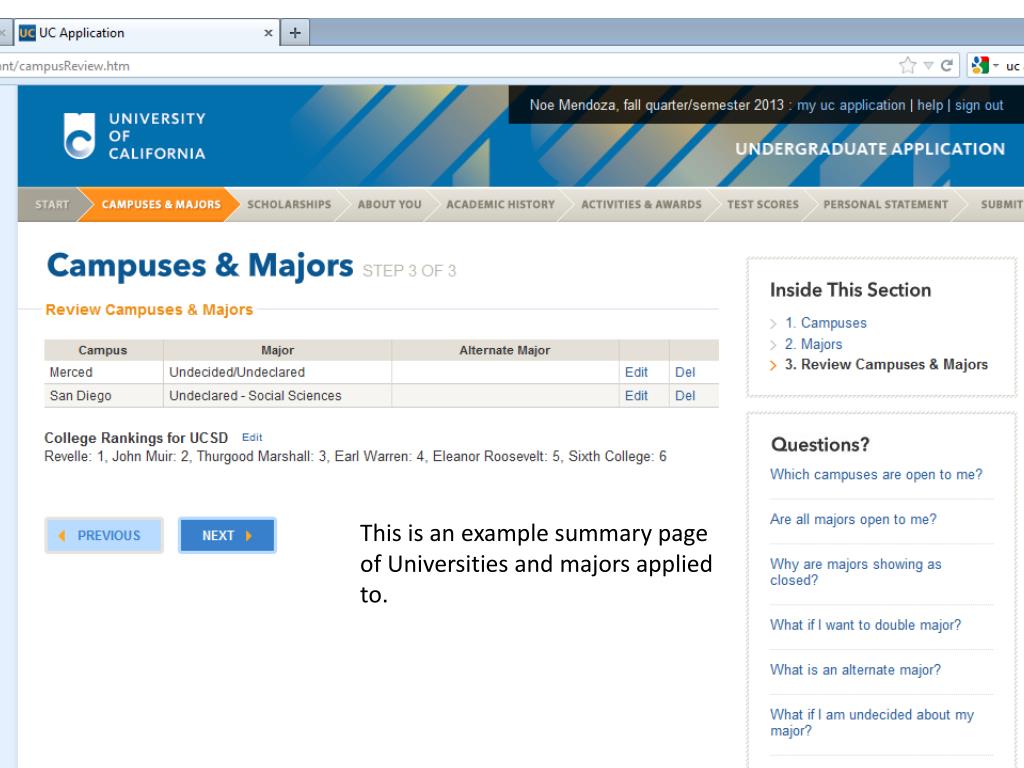Click the Major column header
Screen dimensions: 1024x768
pyautogui.click(x=278, y=350)
